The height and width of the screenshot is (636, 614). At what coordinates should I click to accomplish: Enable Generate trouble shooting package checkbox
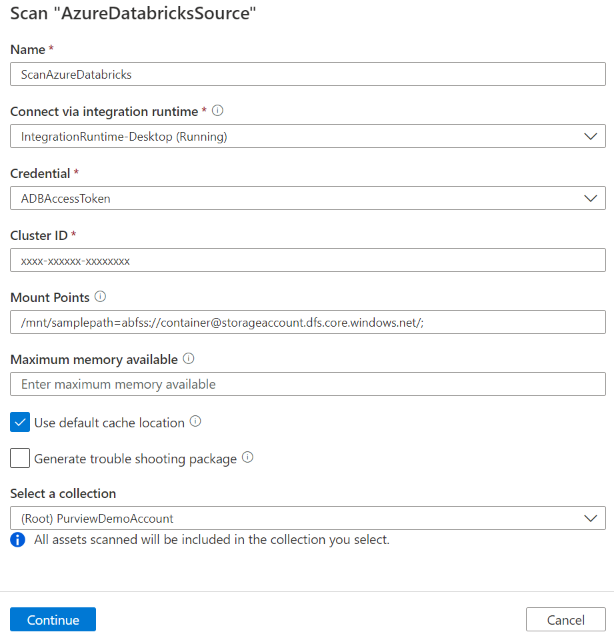click(20, 459)
